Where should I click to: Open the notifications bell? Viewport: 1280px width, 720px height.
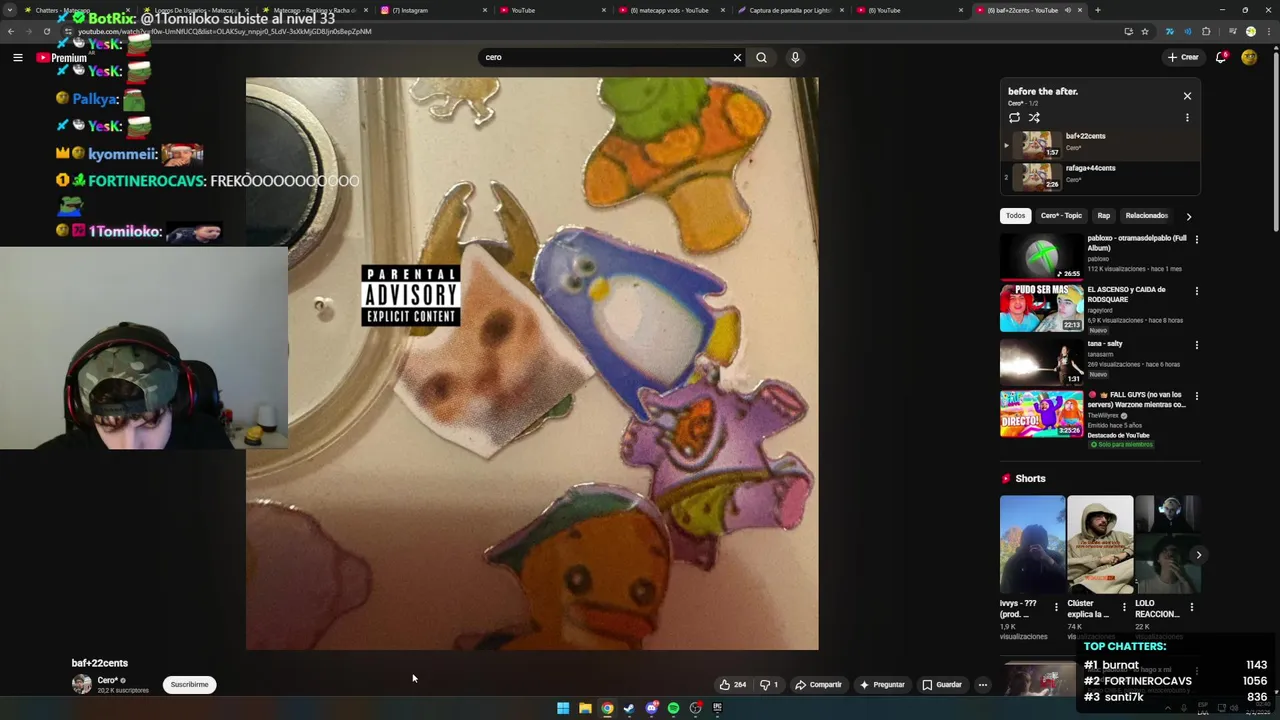click(1221, 57)
